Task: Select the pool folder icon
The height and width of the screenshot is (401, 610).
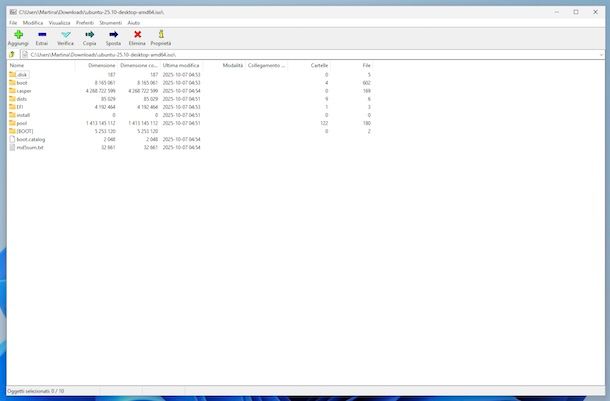Action: 12,123
